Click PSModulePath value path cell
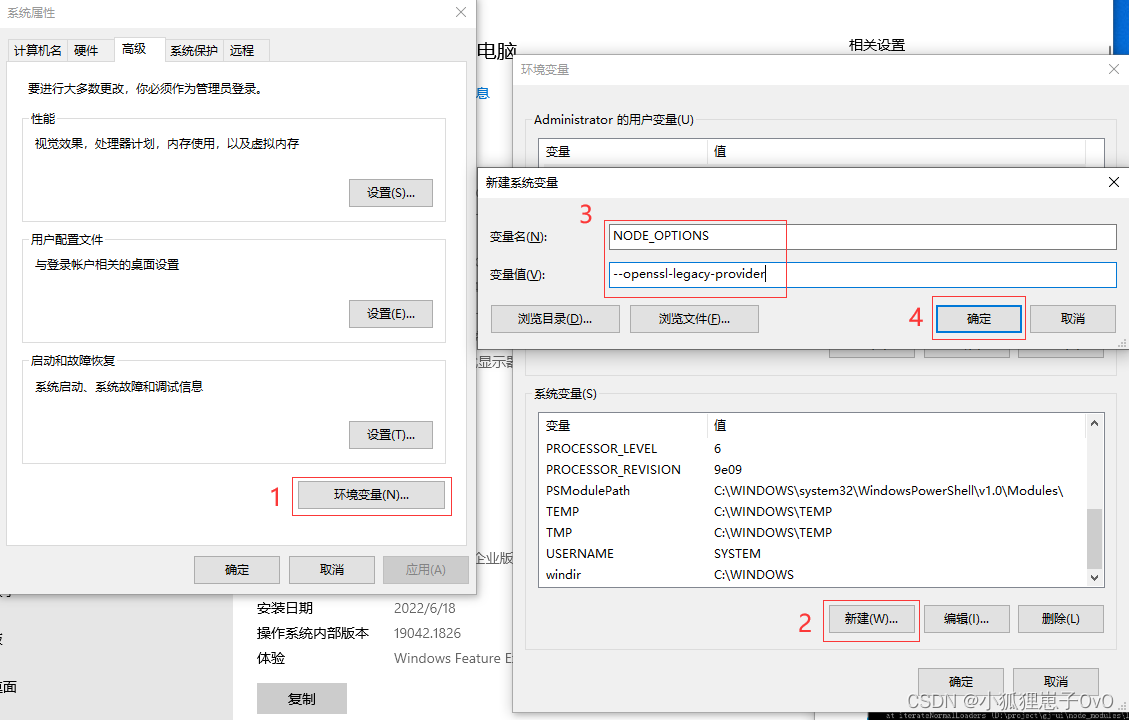This screenshot has width=1129, height=720. (x=889, y=490)
